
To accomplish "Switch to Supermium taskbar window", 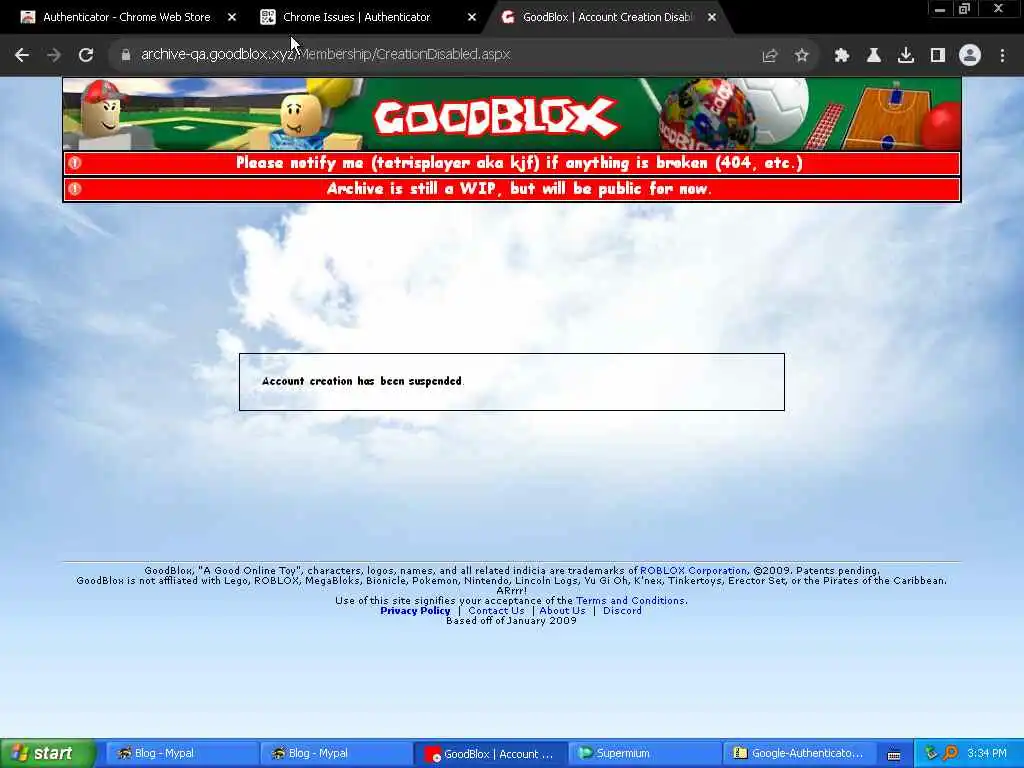I will click(x=643, y=754).
